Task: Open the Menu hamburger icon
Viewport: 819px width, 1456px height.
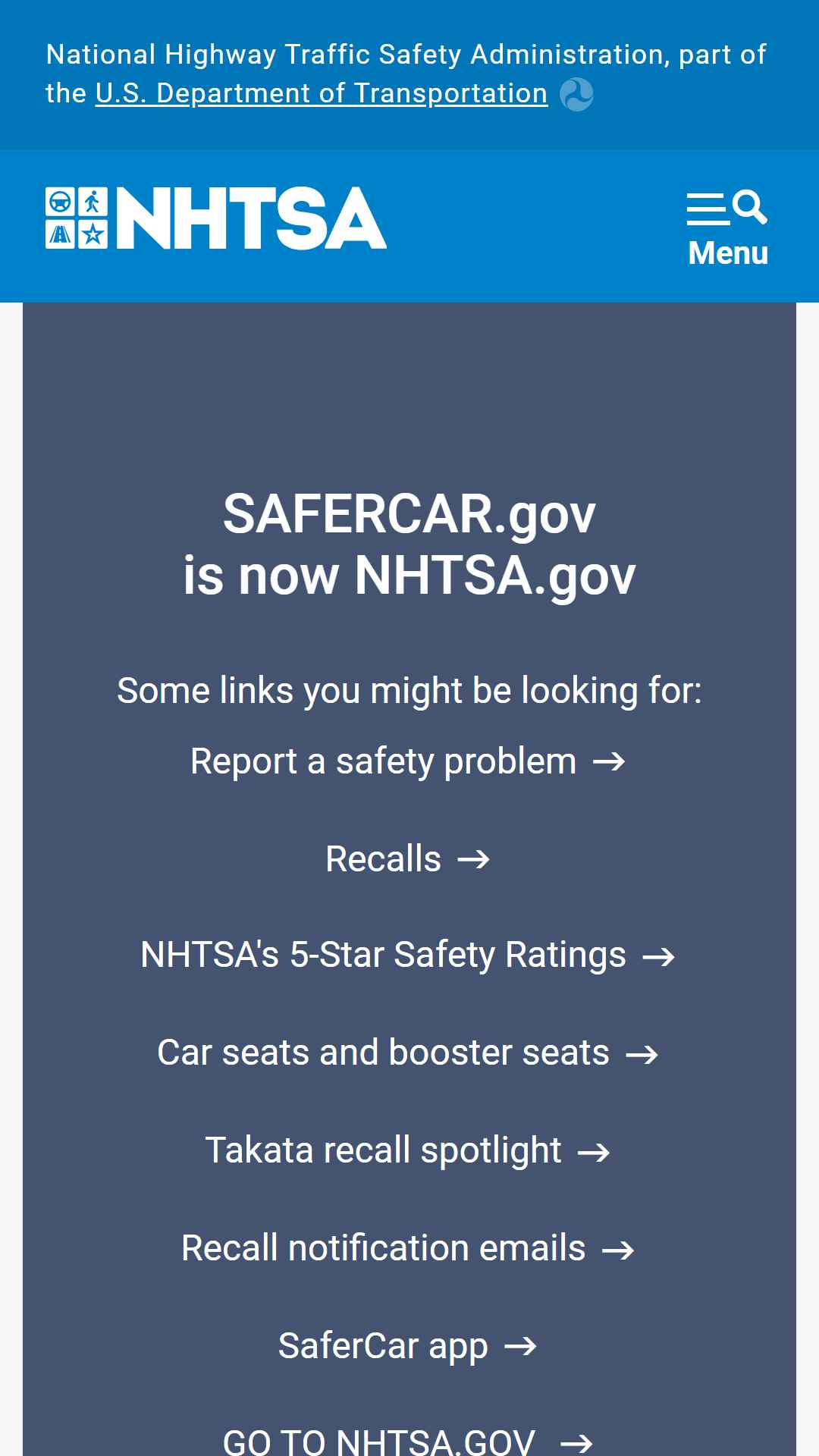Action: tap(708, 209)
